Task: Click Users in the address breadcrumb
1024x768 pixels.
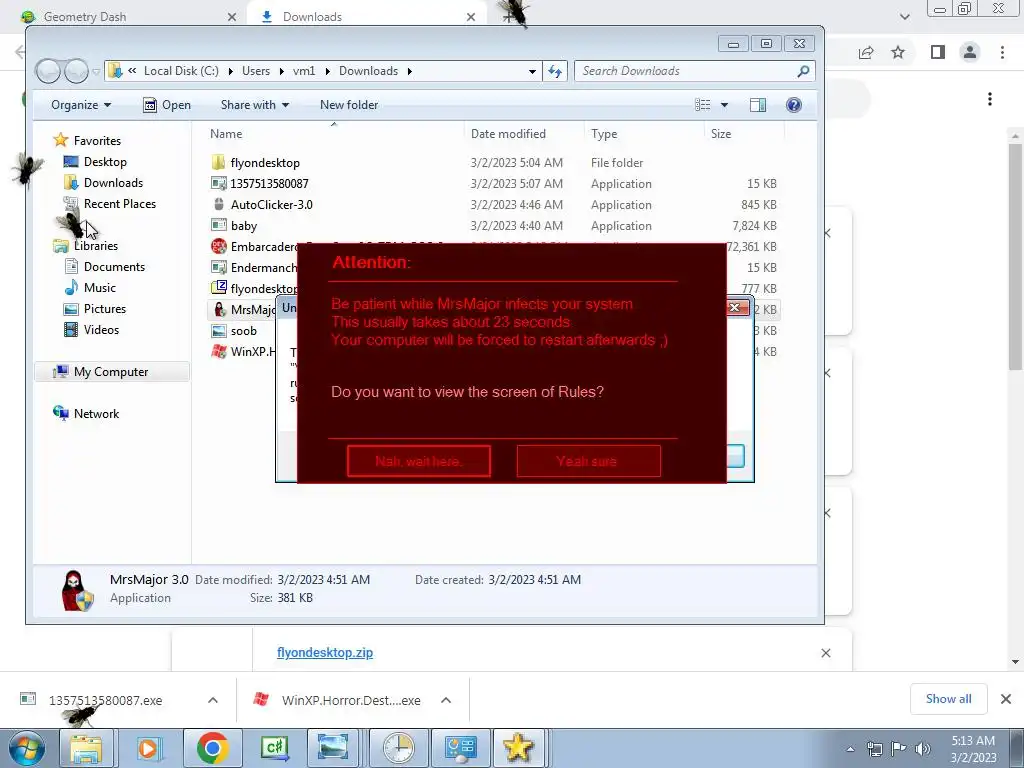Action: [255, 71]
